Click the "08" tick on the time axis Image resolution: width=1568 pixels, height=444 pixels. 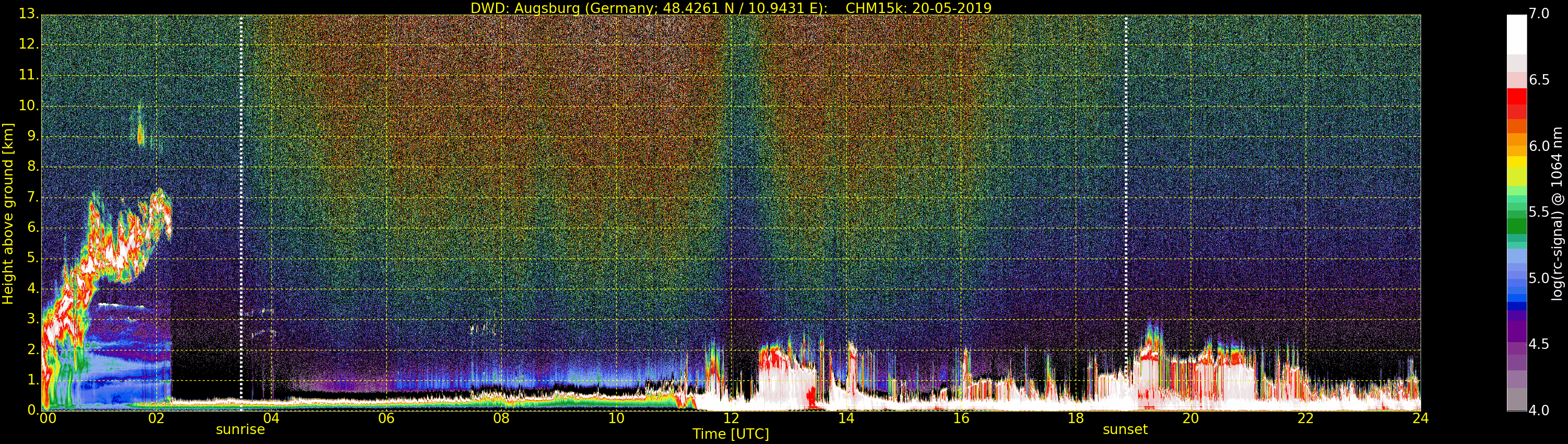(501, 418)
